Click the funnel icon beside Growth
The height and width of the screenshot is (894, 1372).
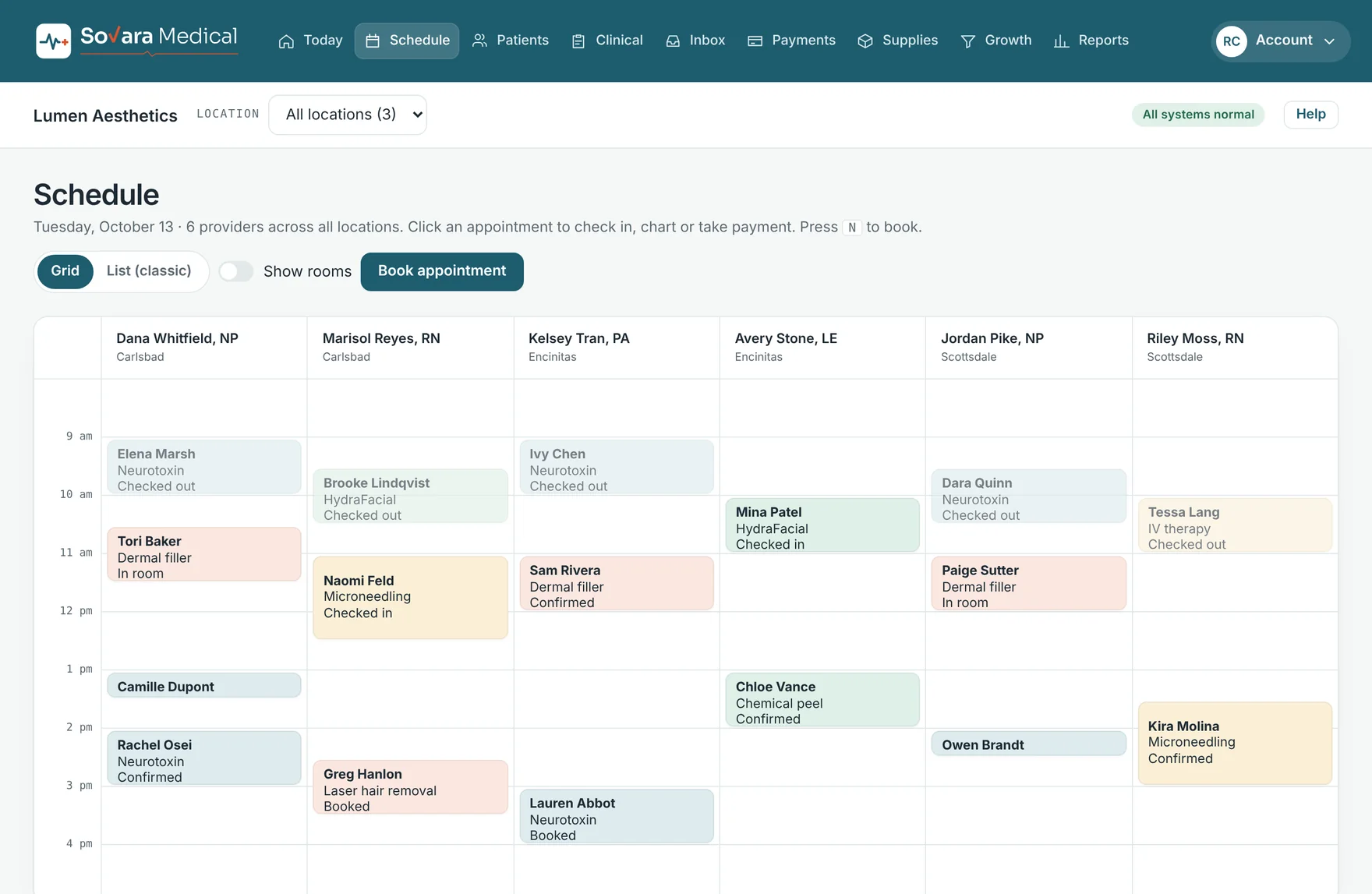(967, 41)
